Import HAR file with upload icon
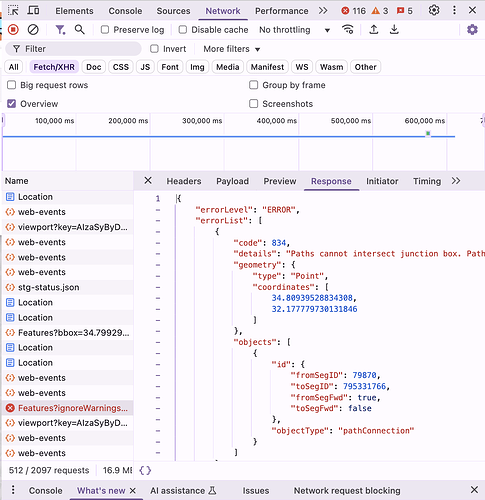Image resolution: width=485 pixels, height=500 pixels. (x=374, y=30)
